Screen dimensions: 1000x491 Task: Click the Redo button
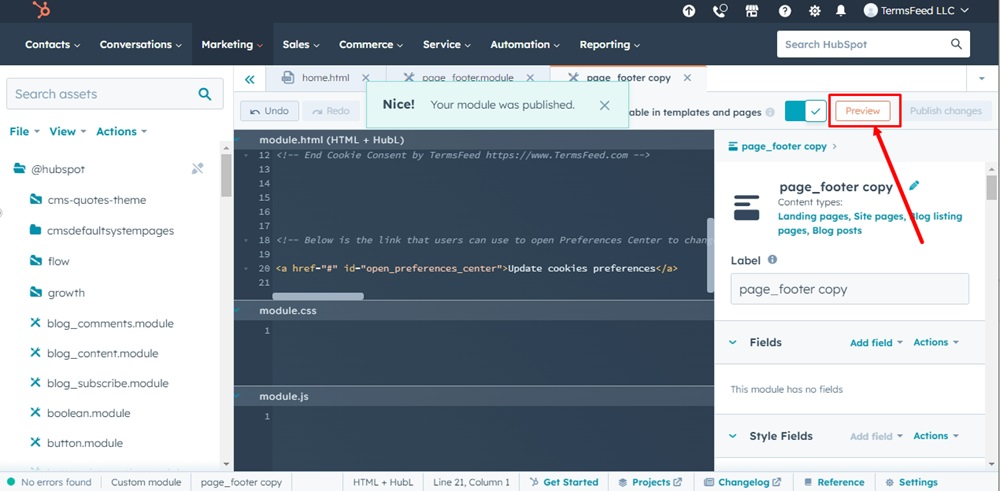331,111
